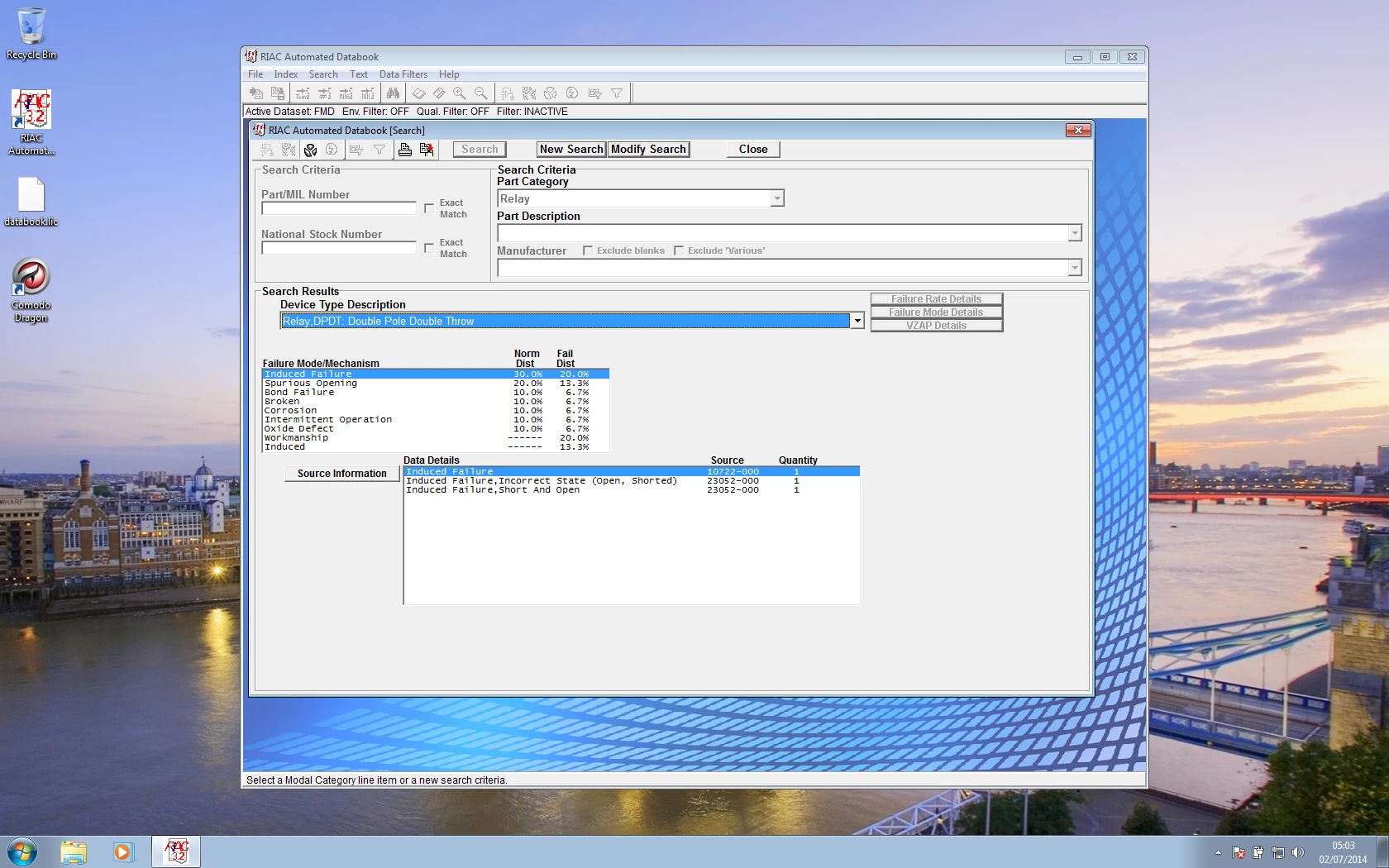The width and height of the screenshot is (1389, 868).
Task: Click the three-leaf icon in search toolbar
Action: point(311,150)
